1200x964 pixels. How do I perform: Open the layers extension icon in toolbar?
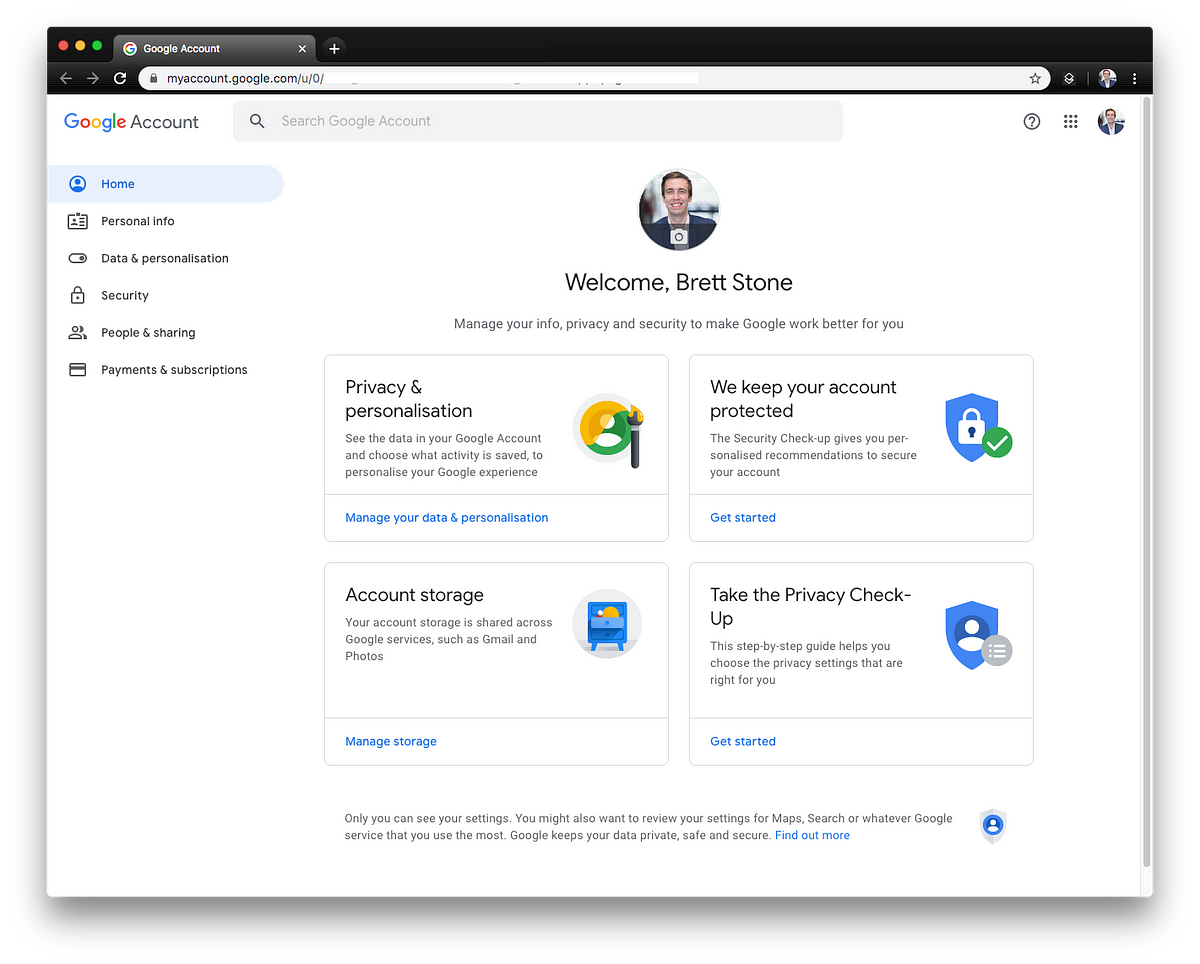pyautogui.click(x=1069, y=78)
